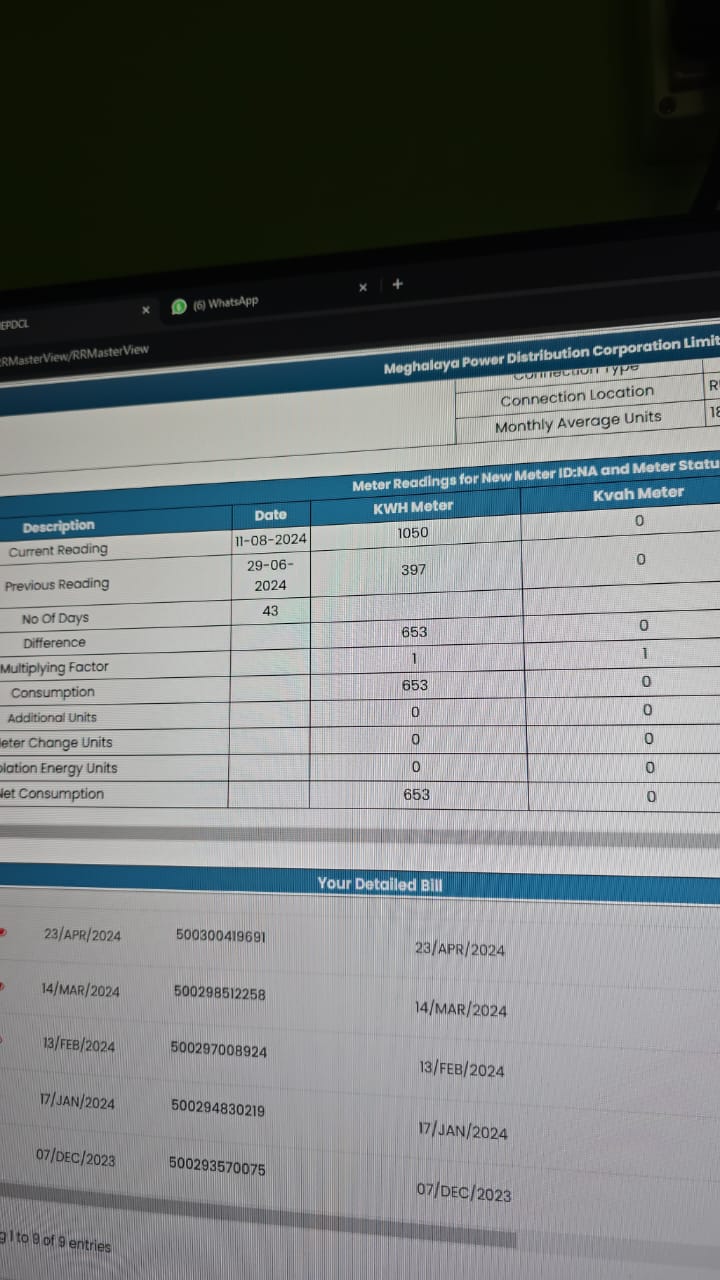Screen dimensions: 720x1280
Task: Click the WhatsApp favicon on the tab
Action: click(179, 307)
